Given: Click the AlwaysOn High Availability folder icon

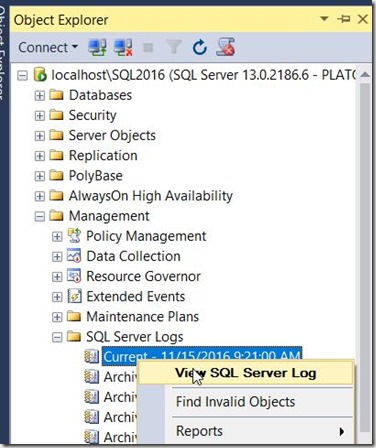Looking at the screenshot, I should point(56,196).
